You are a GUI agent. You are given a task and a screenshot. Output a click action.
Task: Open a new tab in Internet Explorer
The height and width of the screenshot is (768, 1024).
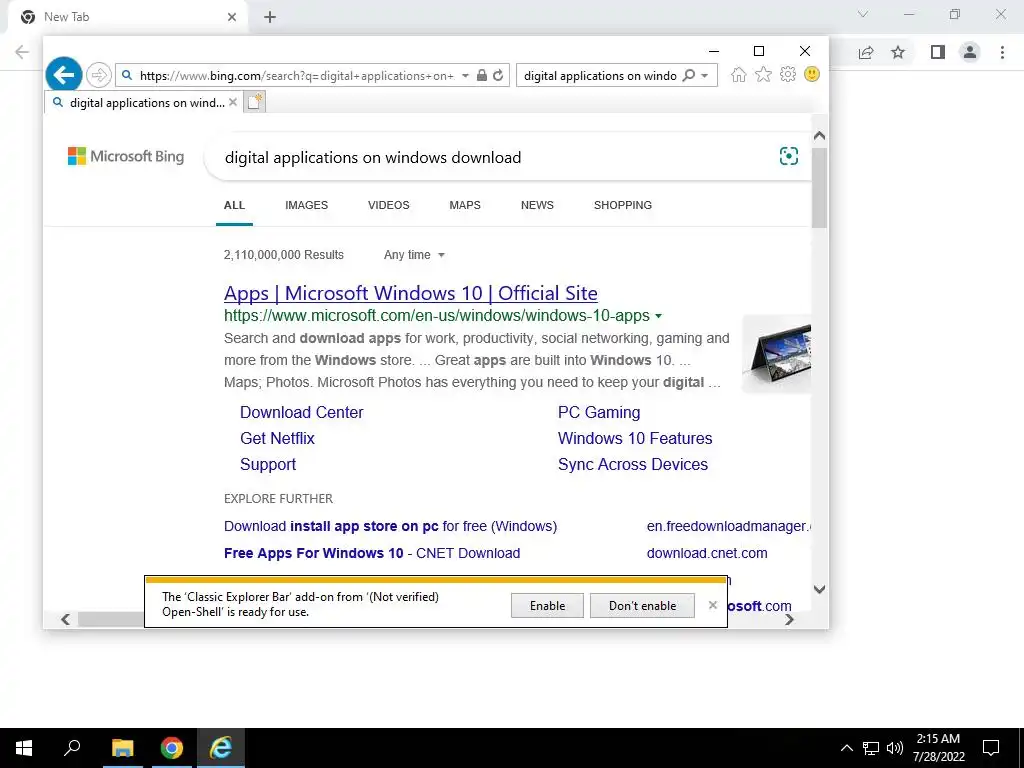tap(255, 102)
